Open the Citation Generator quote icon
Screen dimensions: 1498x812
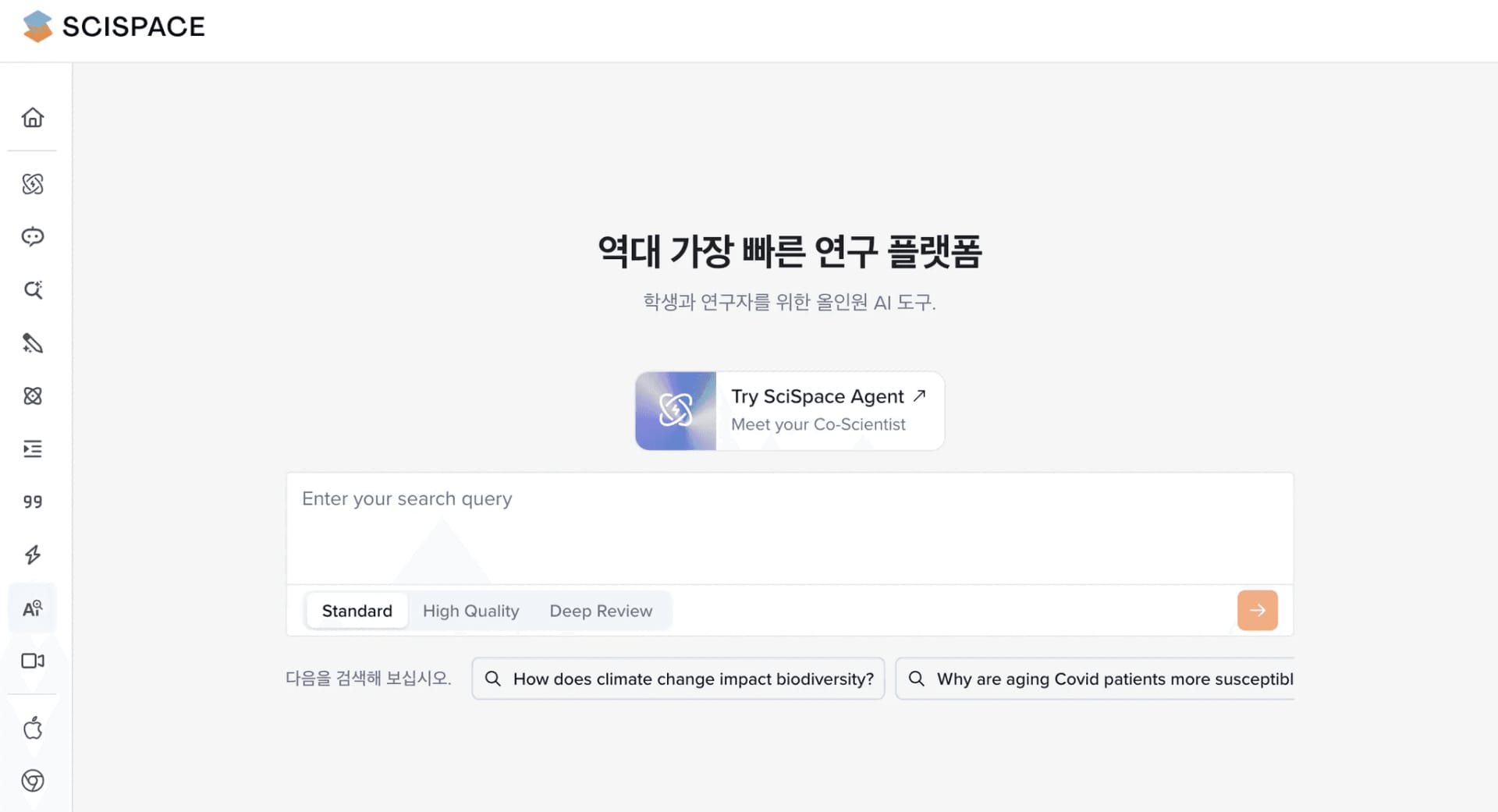[x=33, y=502]
